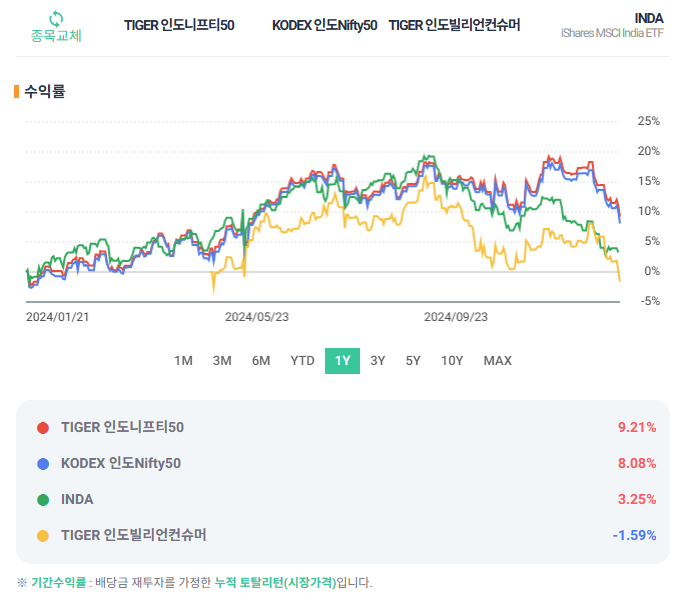Click INDA legend label
679x604 pixels.
tap(77, 499)
